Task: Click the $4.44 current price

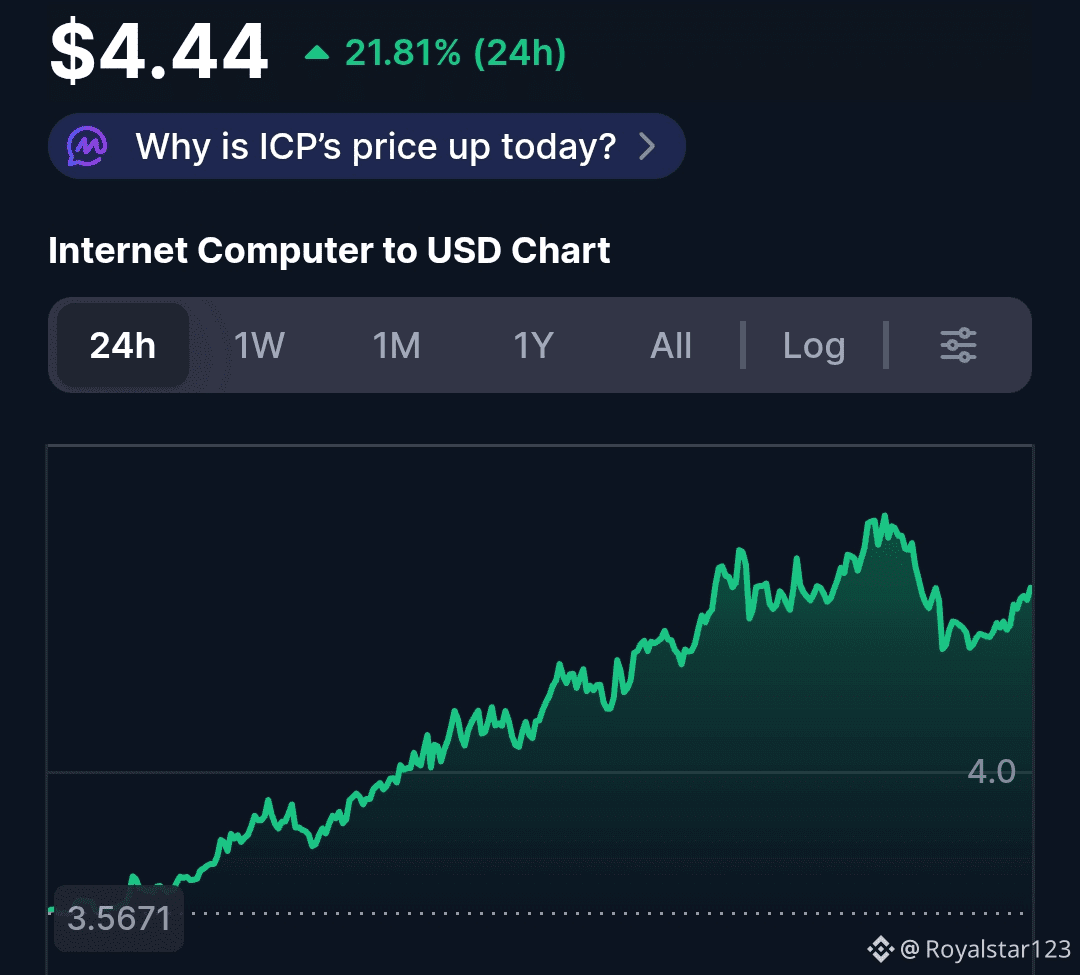Action: (160, 52)
